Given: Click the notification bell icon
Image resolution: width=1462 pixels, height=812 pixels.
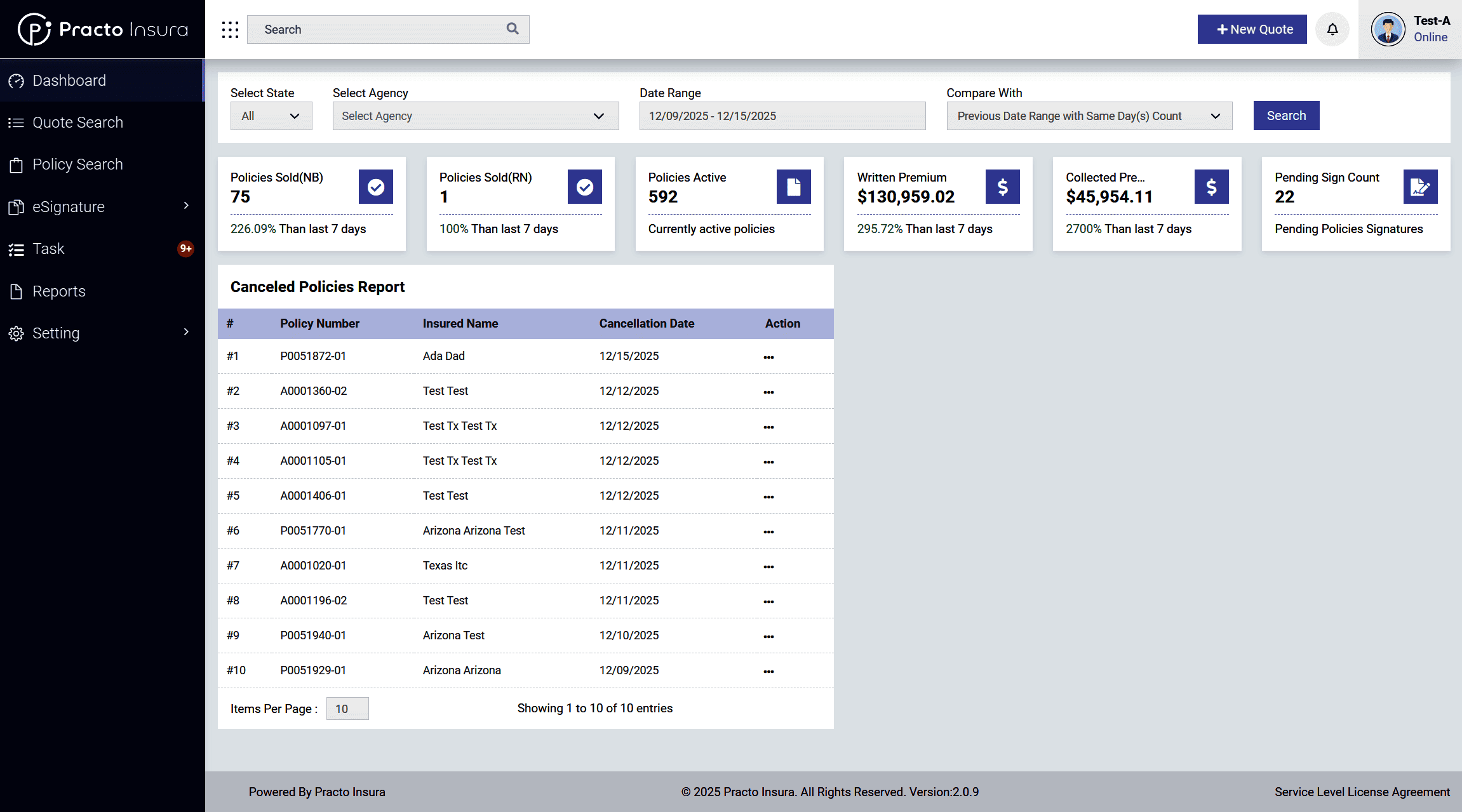Looking at the screenshot, I should 1332,29.
